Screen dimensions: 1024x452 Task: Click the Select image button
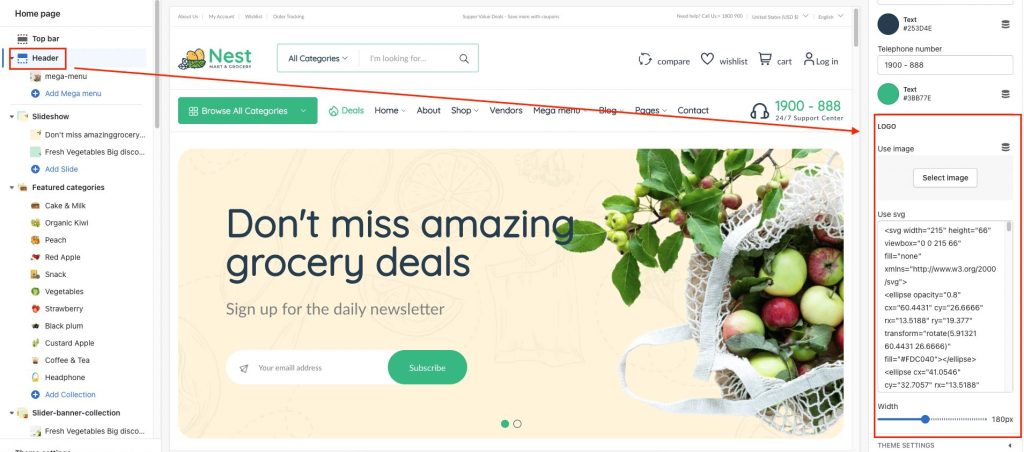[945, 178]
